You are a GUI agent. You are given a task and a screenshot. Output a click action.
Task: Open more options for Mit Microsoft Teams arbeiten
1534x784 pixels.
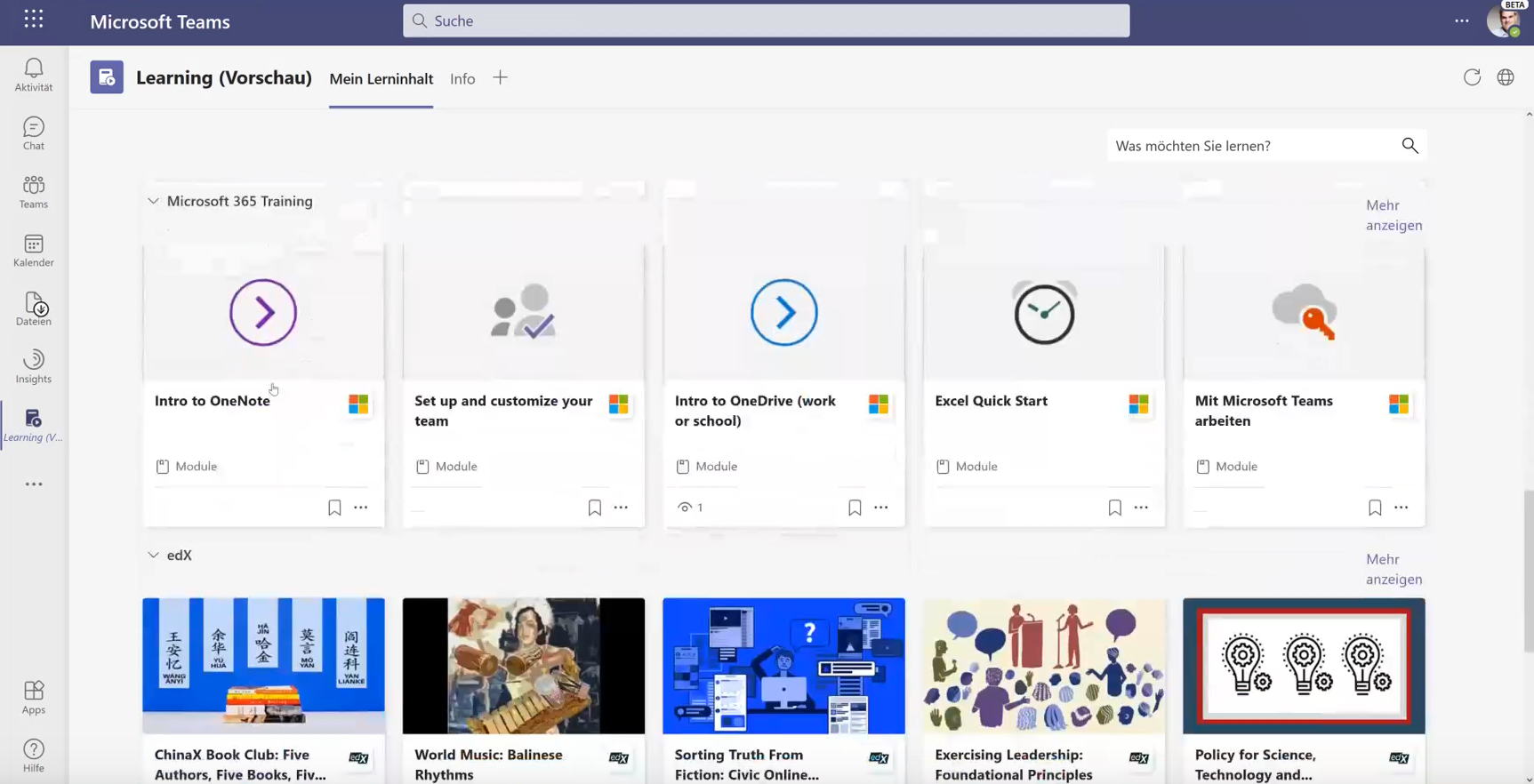(1401, 508)
